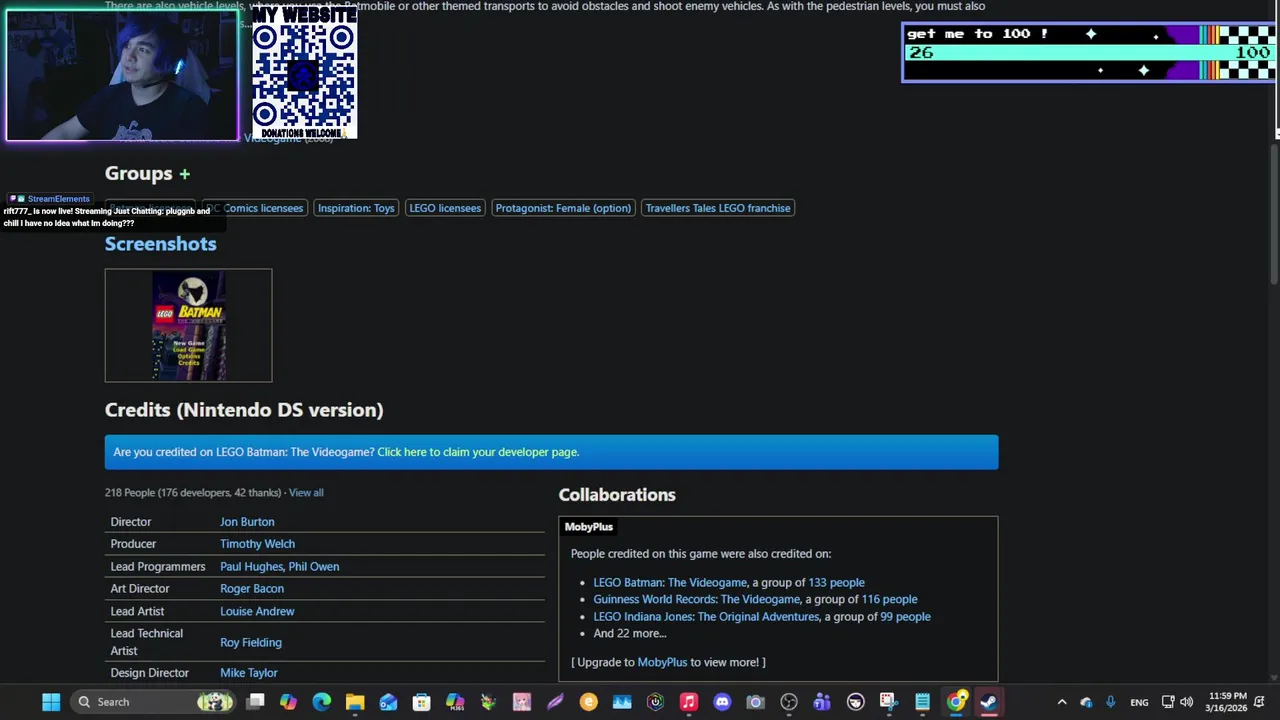Open Microsoft Teams from the taskbar
The height and width of the screenshot is (720, 1280).
pos(822,702)
